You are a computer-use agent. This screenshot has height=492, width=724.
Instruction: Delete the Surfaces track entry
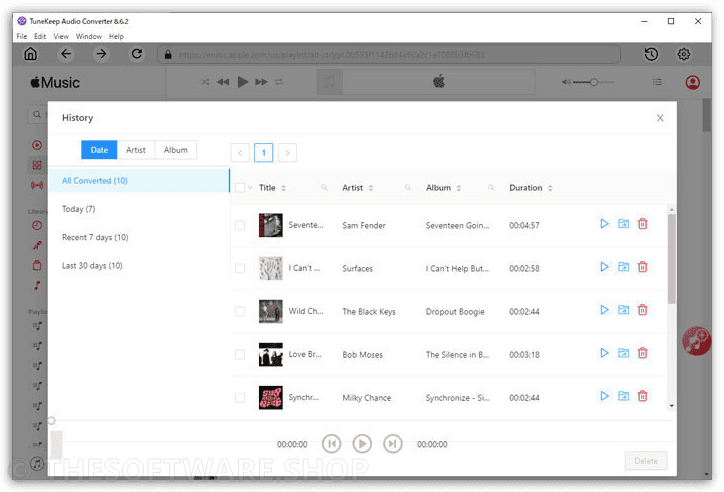click(x=642, y=267)
